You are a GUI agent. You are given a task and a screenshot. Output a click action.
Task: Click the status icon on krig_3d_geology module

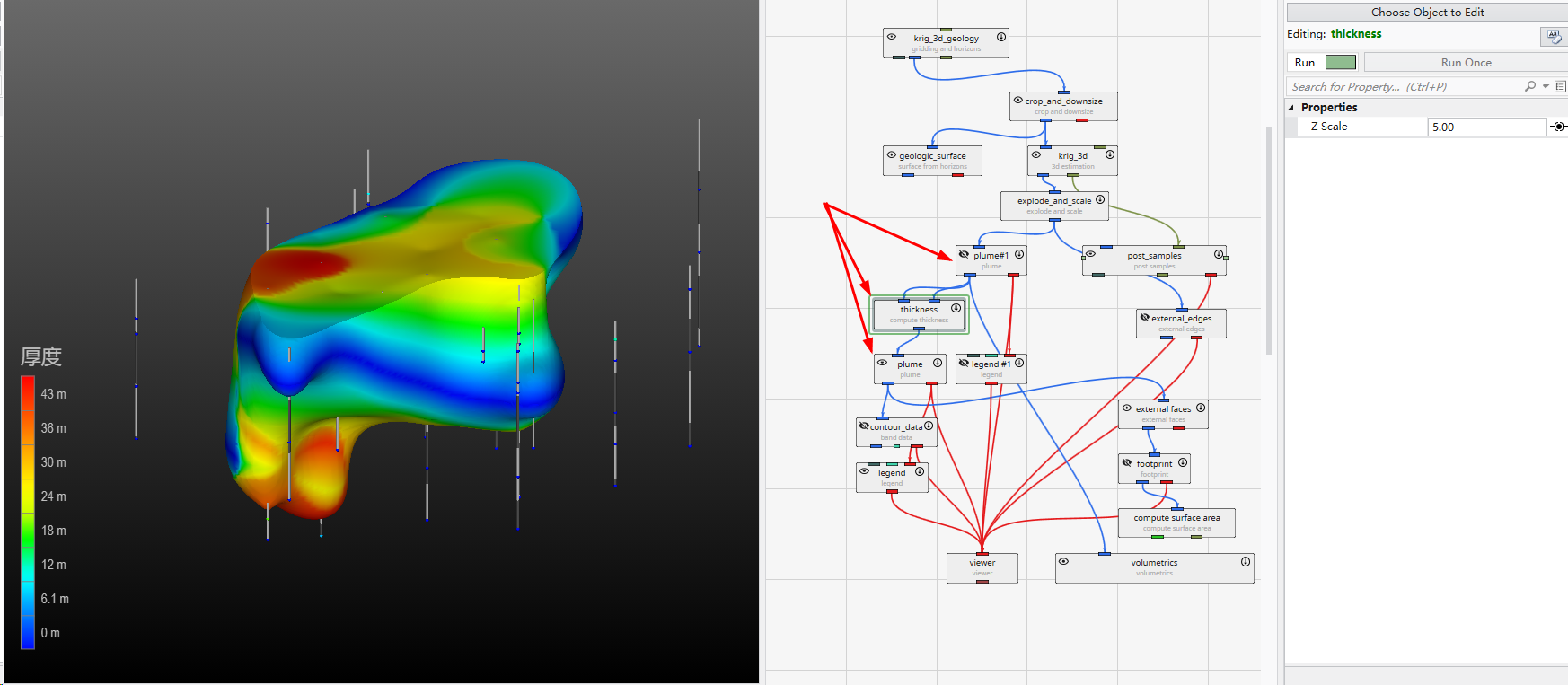coord(1000,38)
